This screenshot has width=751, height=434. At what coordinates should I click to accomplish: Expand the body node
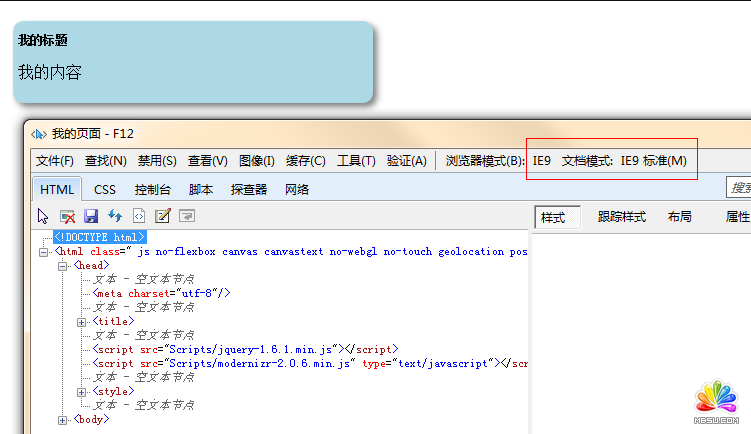(63, 420)
